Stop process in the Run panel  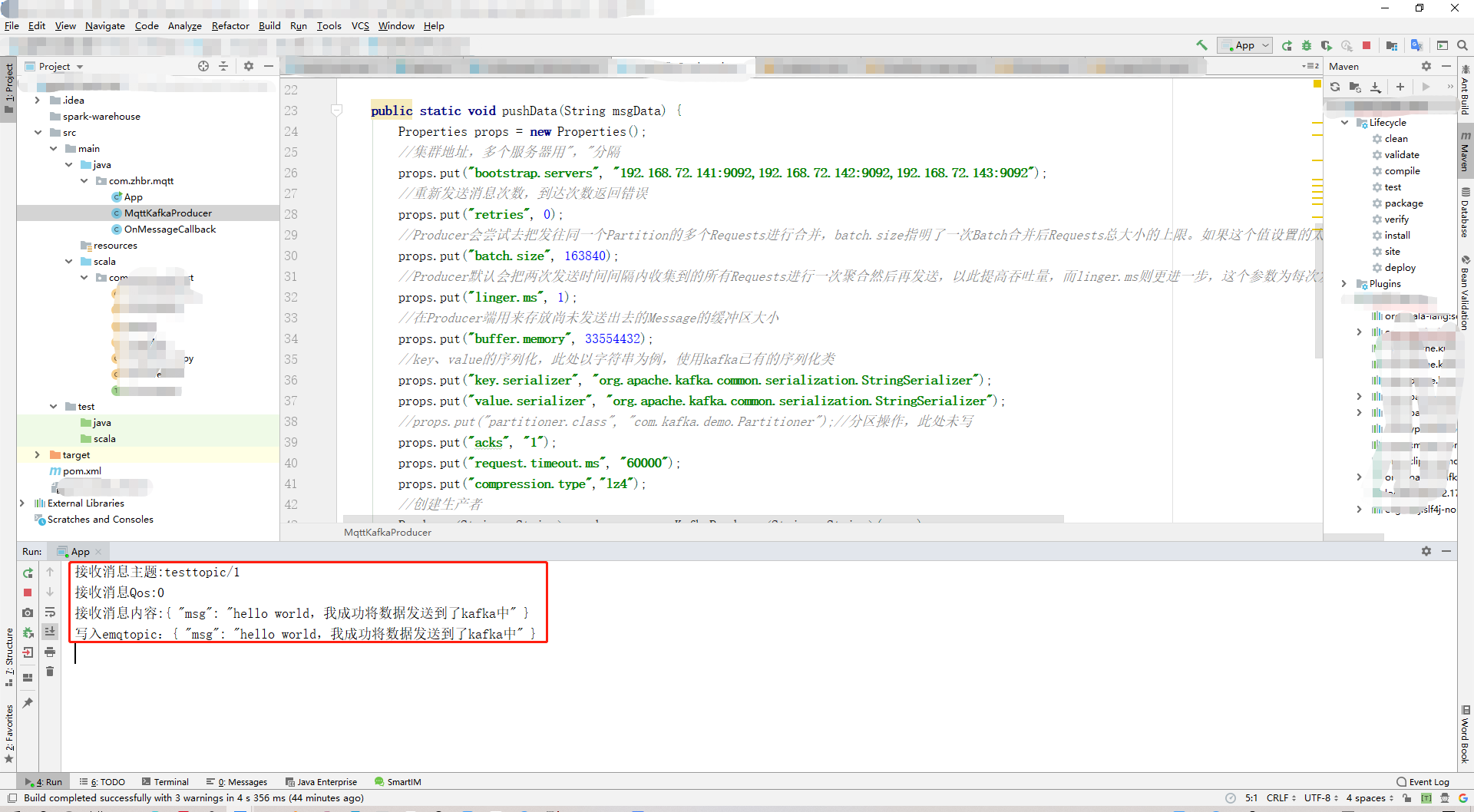28,592
